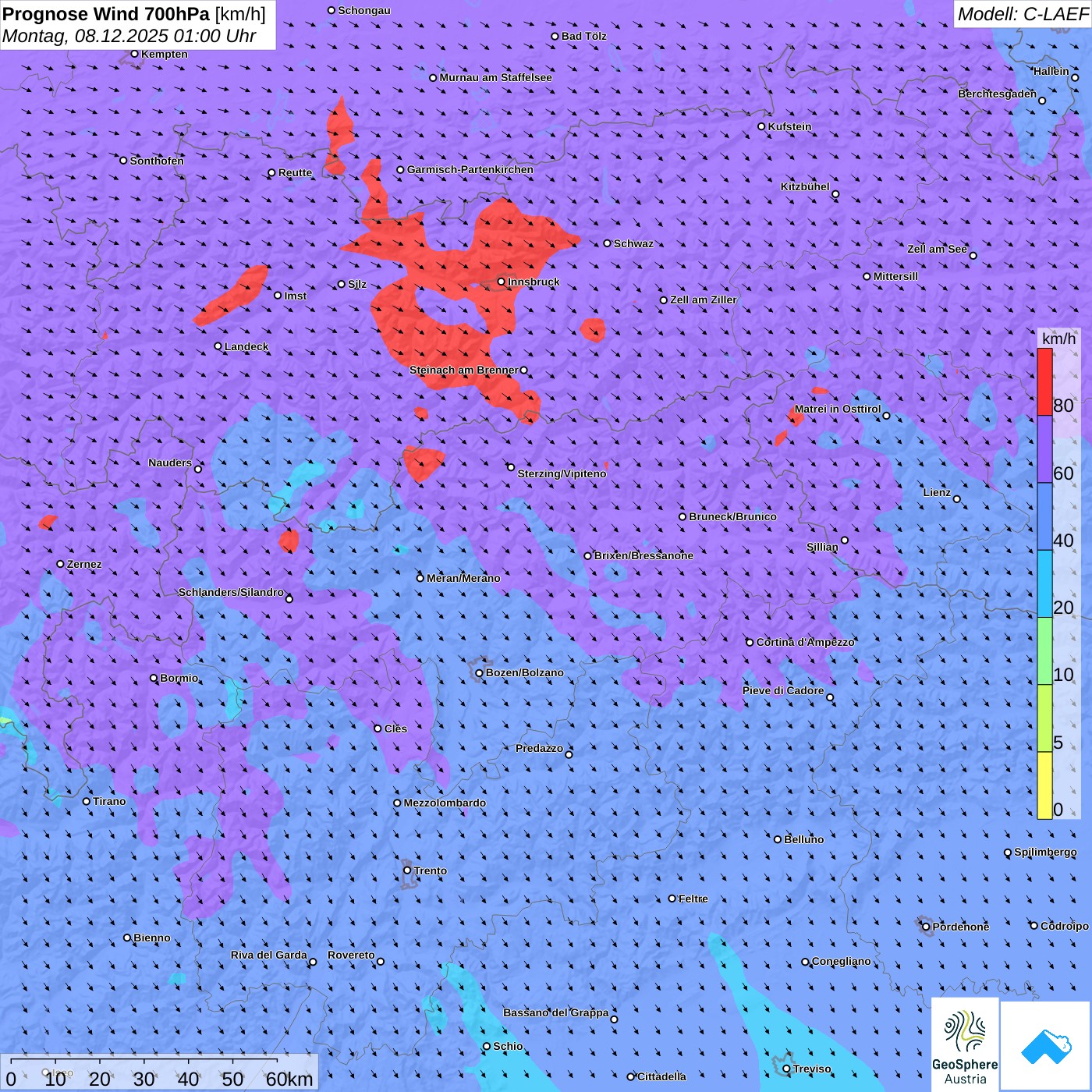The image size is (1092, 1092).
Task: Click the Meran/Merano label
Action: 463,578
